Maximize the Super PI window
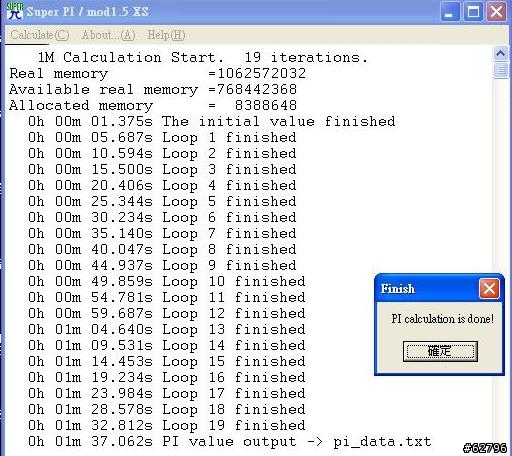Viewport: 512px width, 456px height. click(x=473, y=12)
